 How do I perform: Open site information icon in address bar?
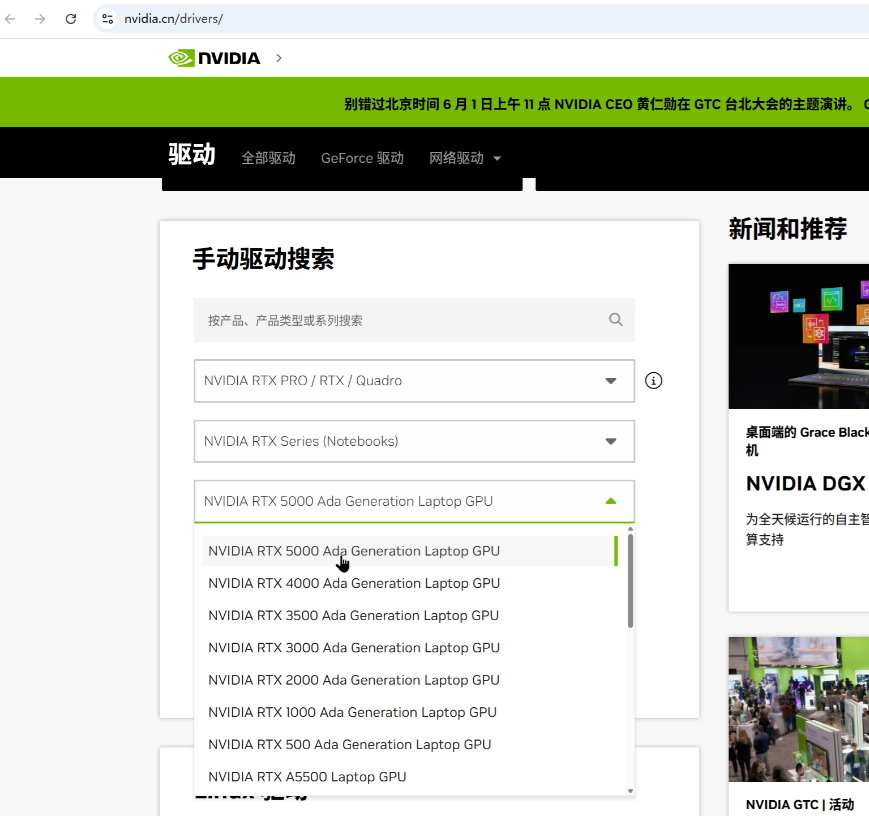(x=108, y=19)
